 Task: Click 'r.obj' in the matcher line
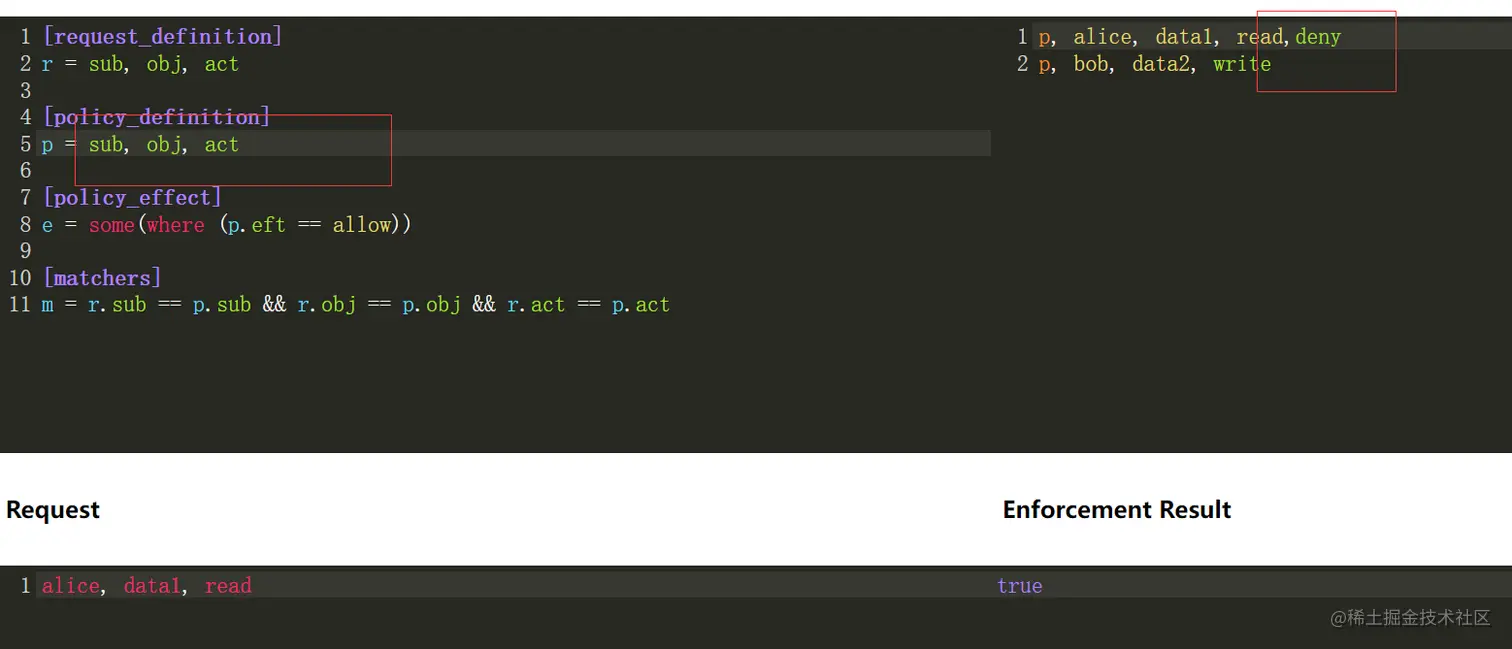pos(327,304)
